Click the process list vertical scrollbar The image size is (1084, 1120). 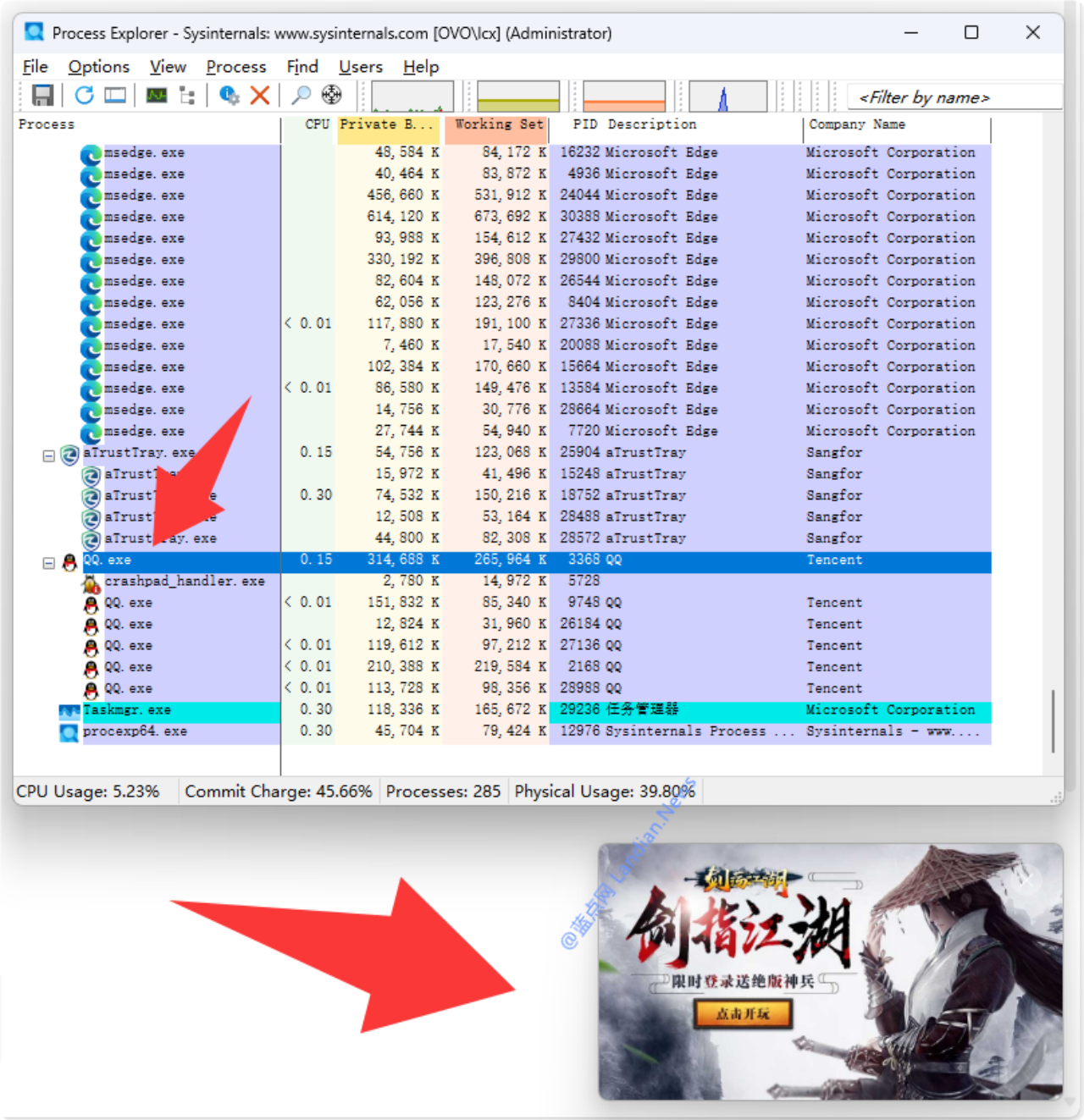1053,720
